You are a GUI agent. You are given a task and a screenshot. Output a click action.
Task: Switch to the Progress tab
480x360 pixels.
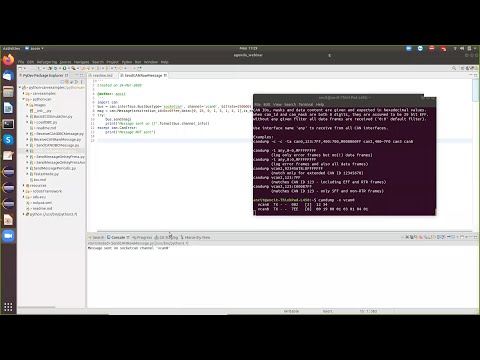click(142, 237)
